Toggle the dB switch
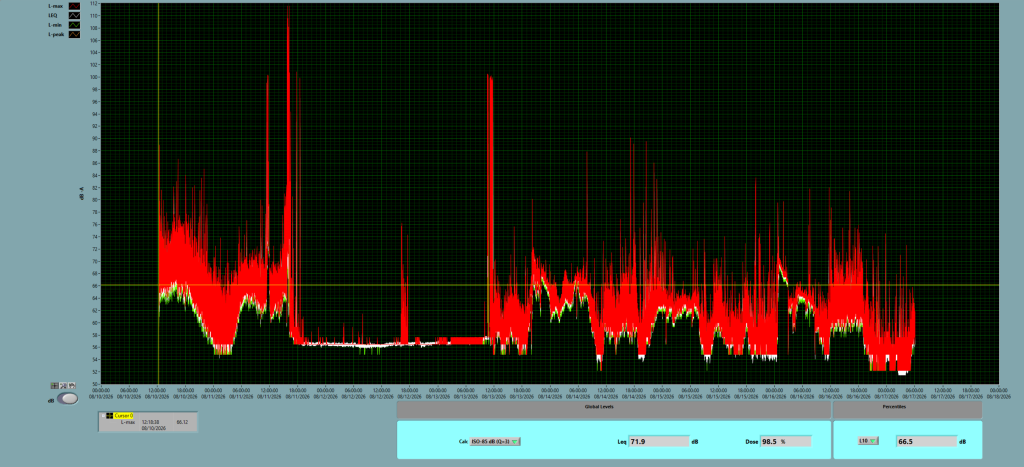 pos(67,398)
